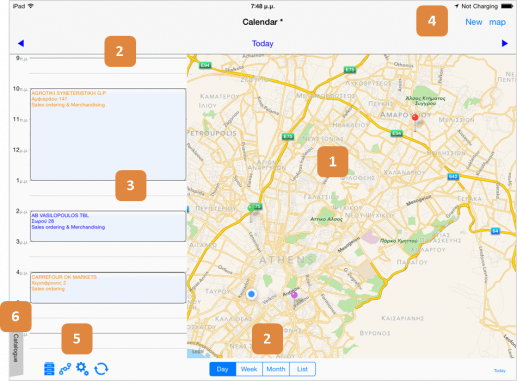
Task: Tap the location services arrow icon
Action: click(457, 6)
